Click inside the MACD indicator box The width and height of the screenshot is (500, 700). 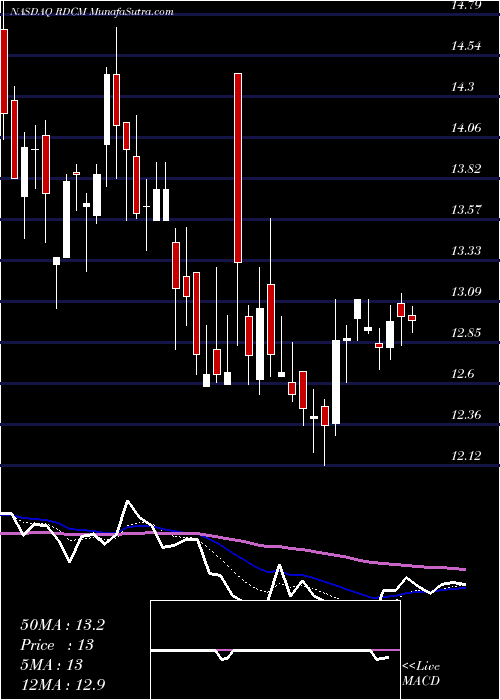coord(275,650)
